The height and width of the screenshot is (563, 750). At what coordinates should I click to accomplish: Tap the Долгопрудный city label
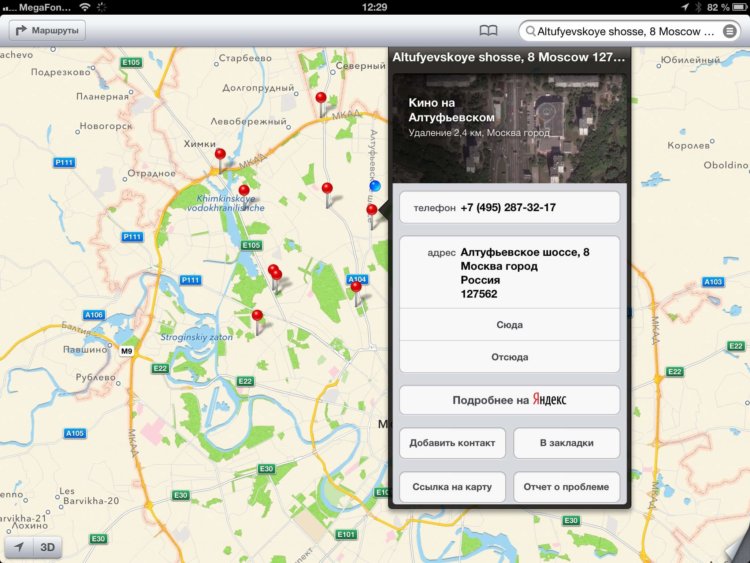tap(258, 88)
